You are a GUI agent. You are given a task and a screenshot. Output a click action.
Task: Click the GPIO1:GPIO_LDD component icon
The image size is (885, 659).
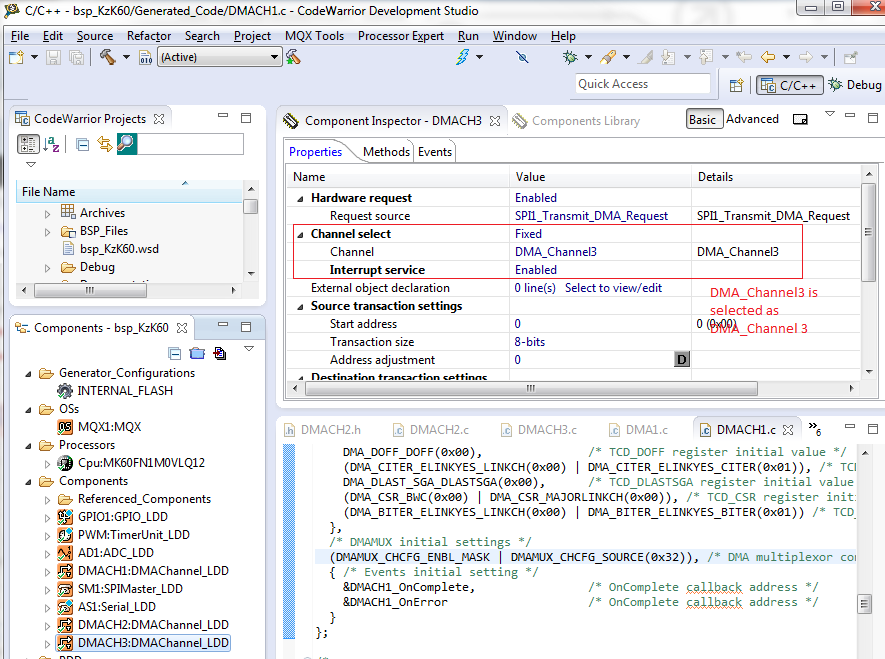[x=65, y=517]
